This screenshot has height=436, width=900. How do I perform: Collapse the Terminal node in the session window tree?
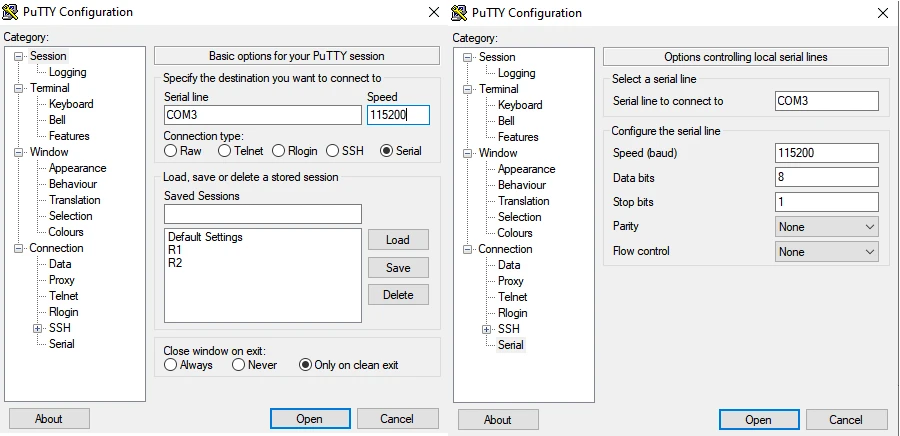19,88
